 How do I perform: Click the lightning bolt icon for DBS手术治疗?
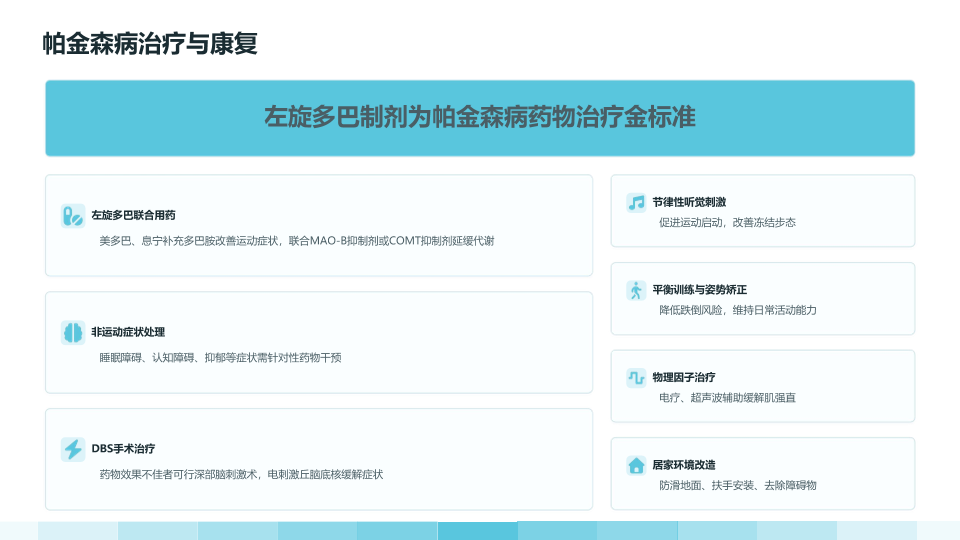[73, 449]
